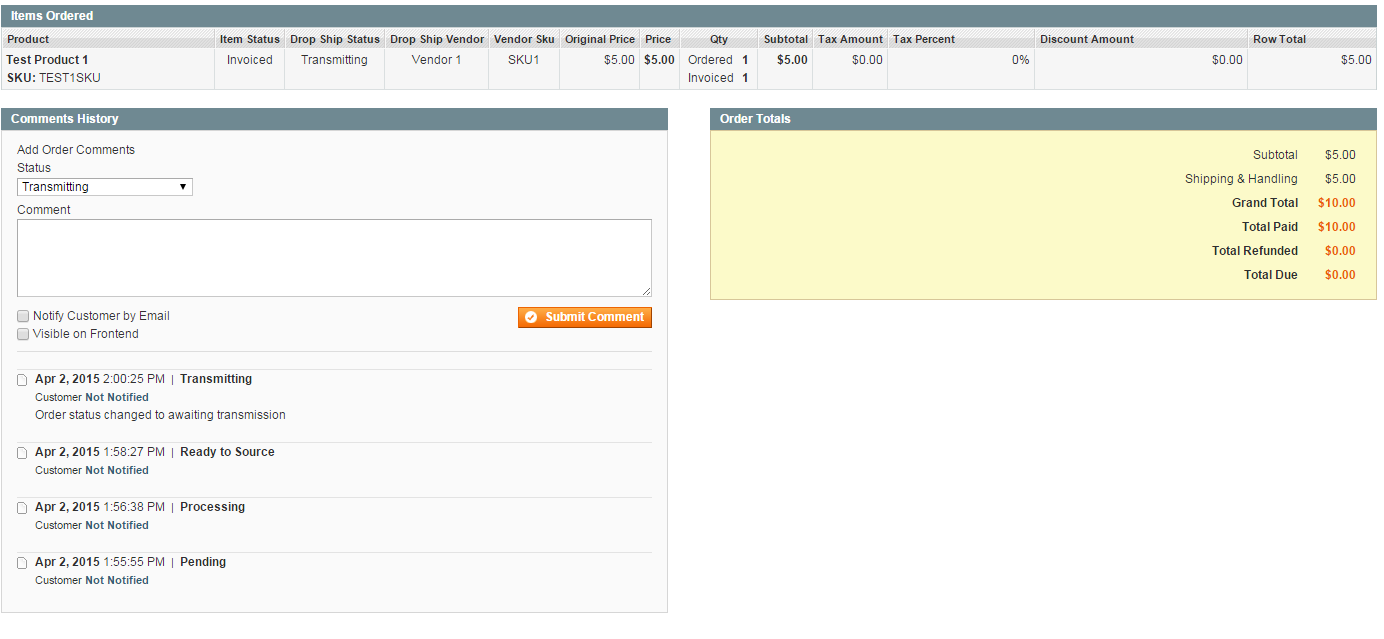The width and height of the screenshot is (1384, 639).
Task: Click the Ready to Source status label
Action: pyautogui.click(x=227, y=452)
